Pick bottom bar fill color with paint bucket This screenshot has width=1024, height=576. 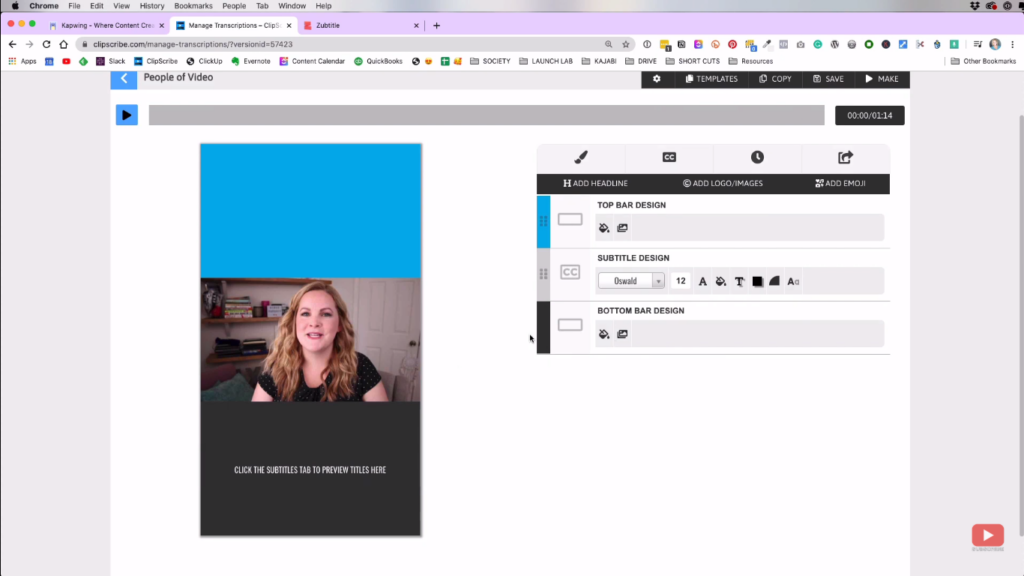click(604, 334)
